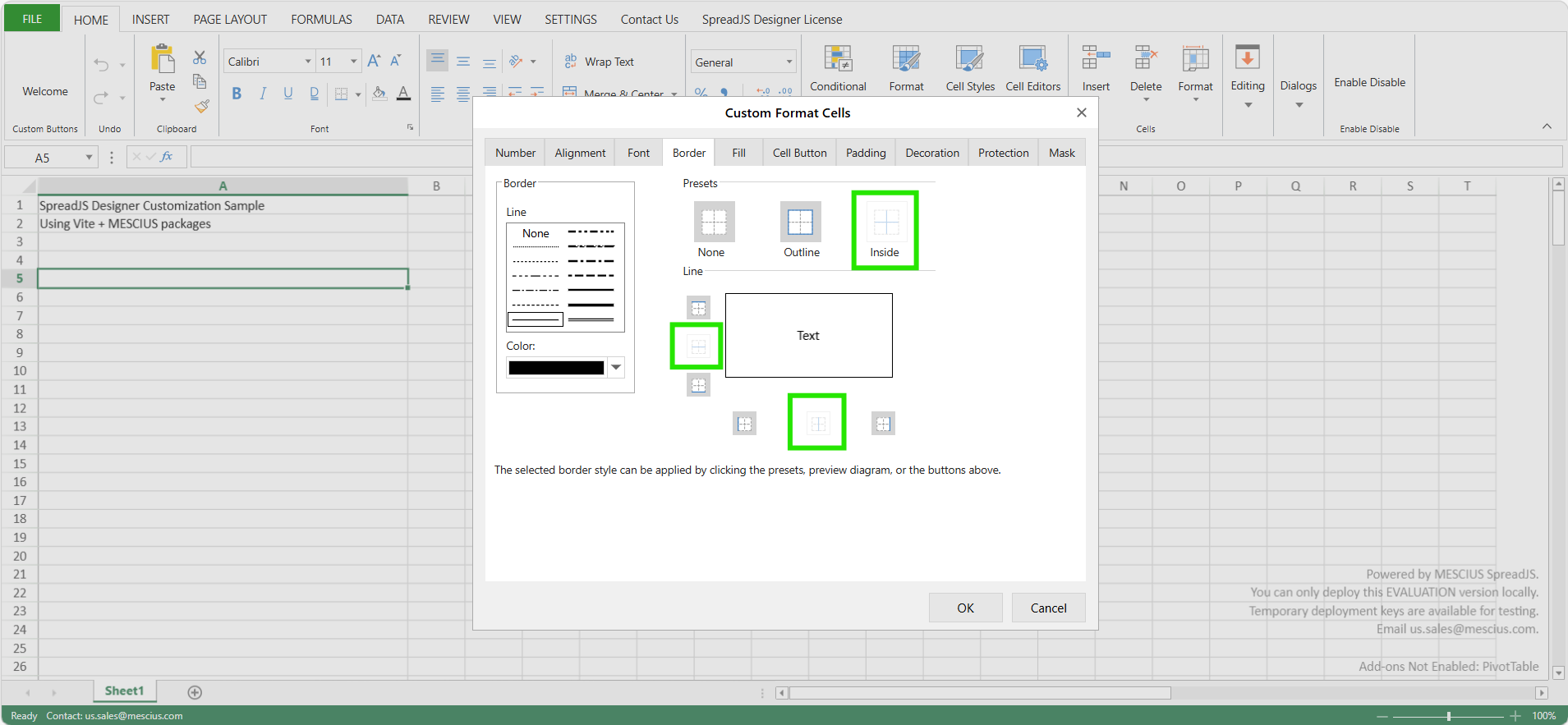Click the Welcome custom button

click(x=45, y=91)
